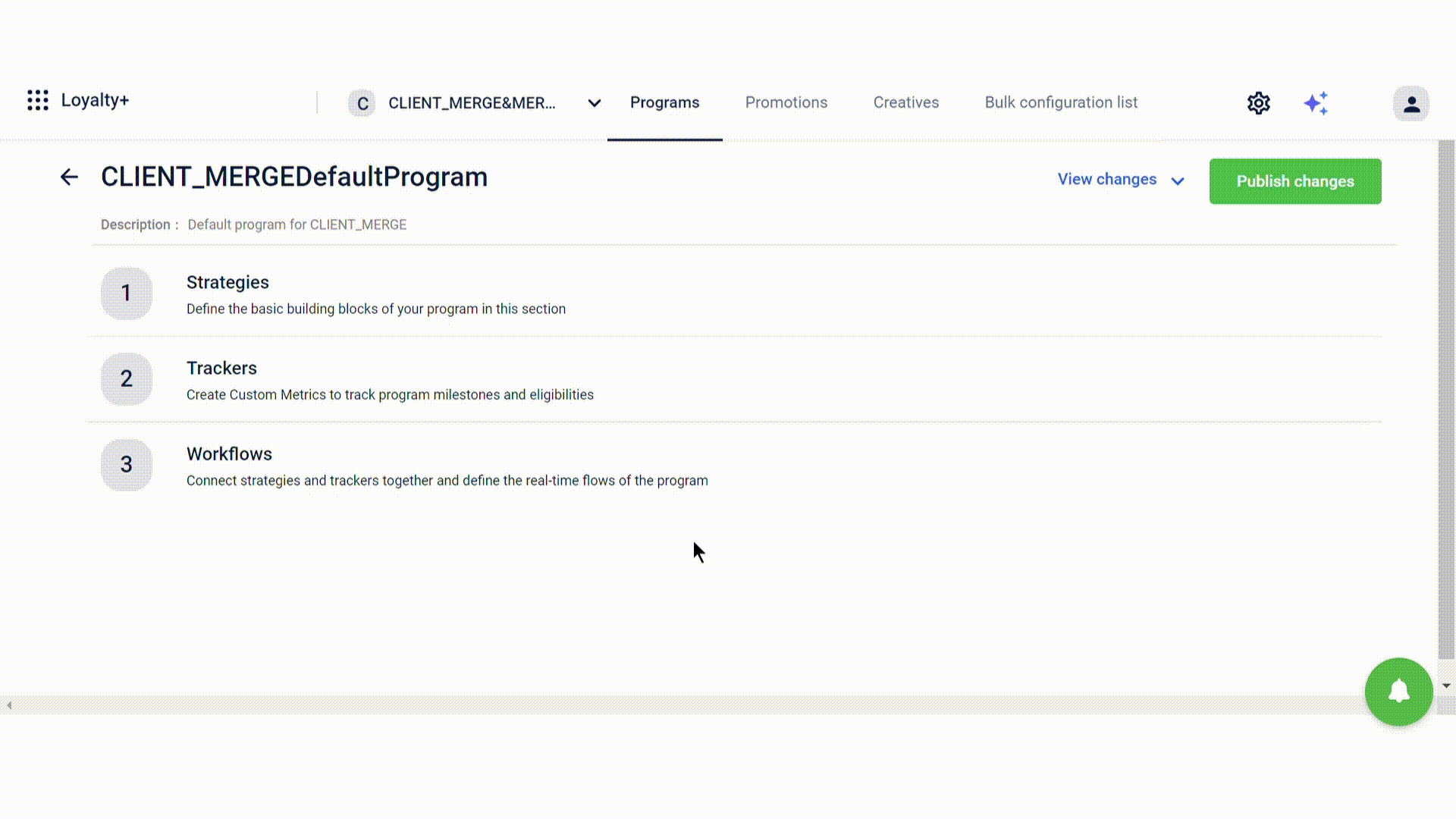This screenshot has width=1456, height=819.
Task: Click the Workflows section icon
Action: pyautogui.click(x=125, y=464)
